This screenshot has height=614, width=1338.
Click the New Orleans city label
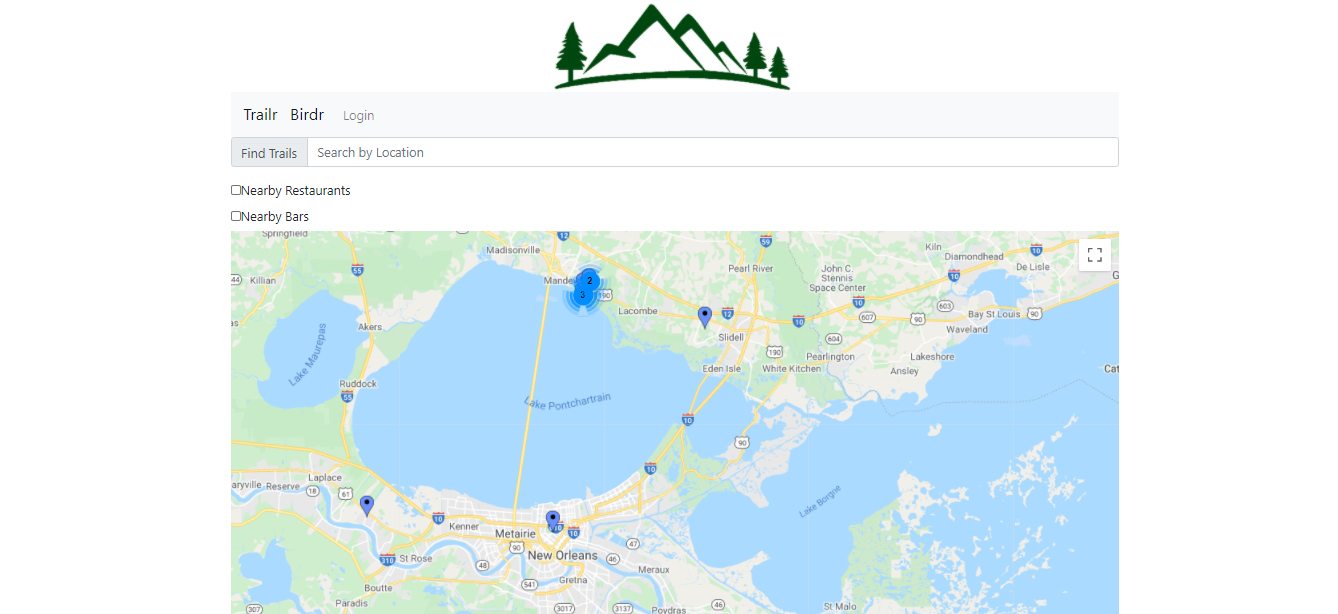(x=563, y=555)
